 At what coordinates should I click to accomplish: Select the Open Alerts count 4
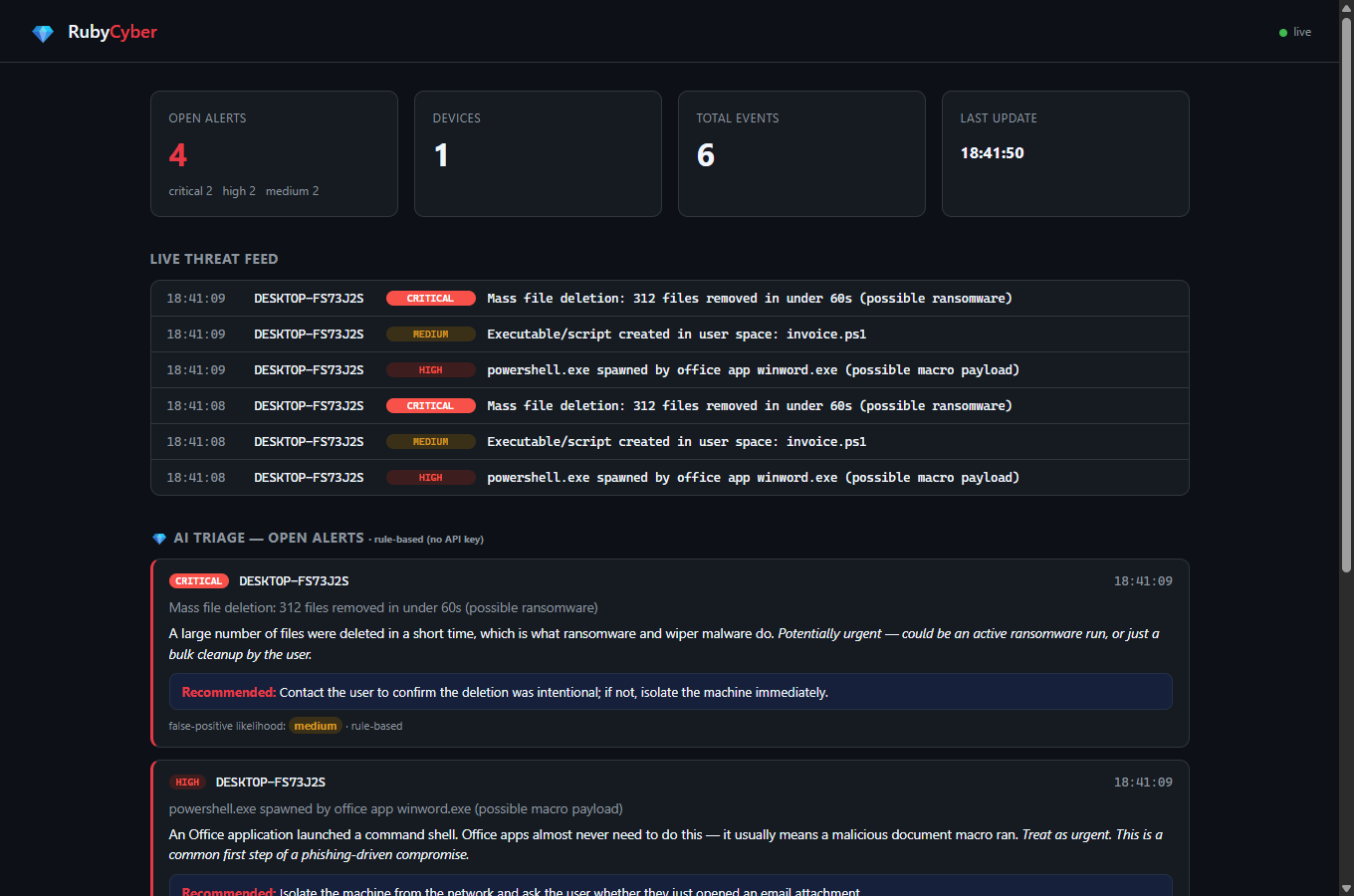point(178,155)
